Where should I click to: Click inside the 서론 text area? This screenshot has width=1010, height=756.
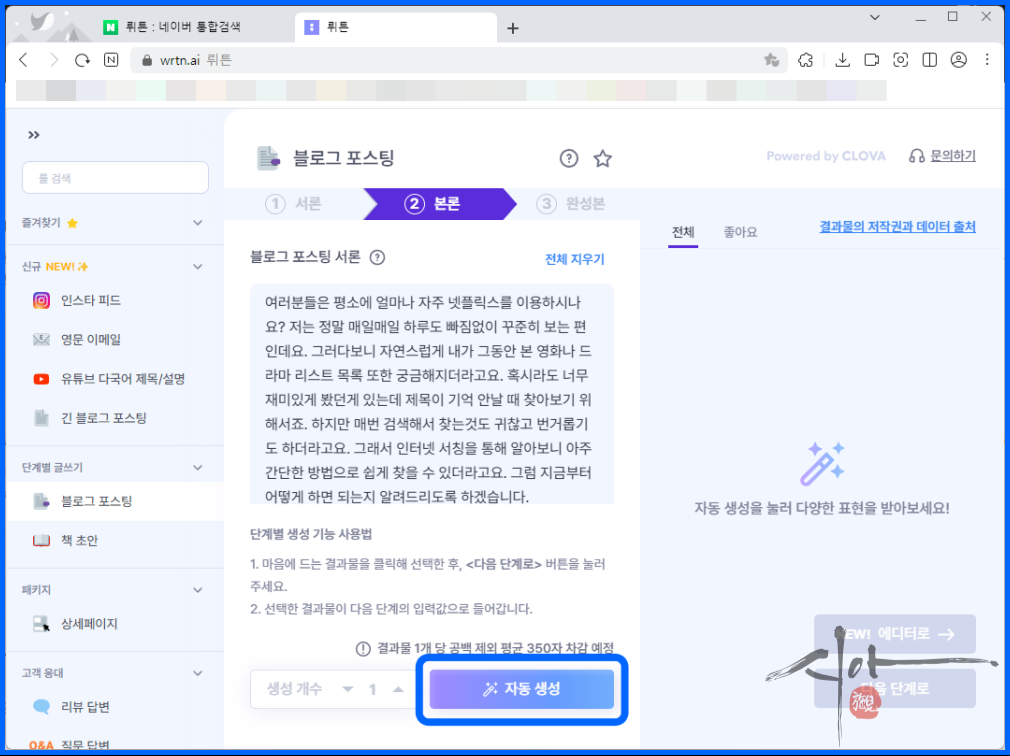432,393
